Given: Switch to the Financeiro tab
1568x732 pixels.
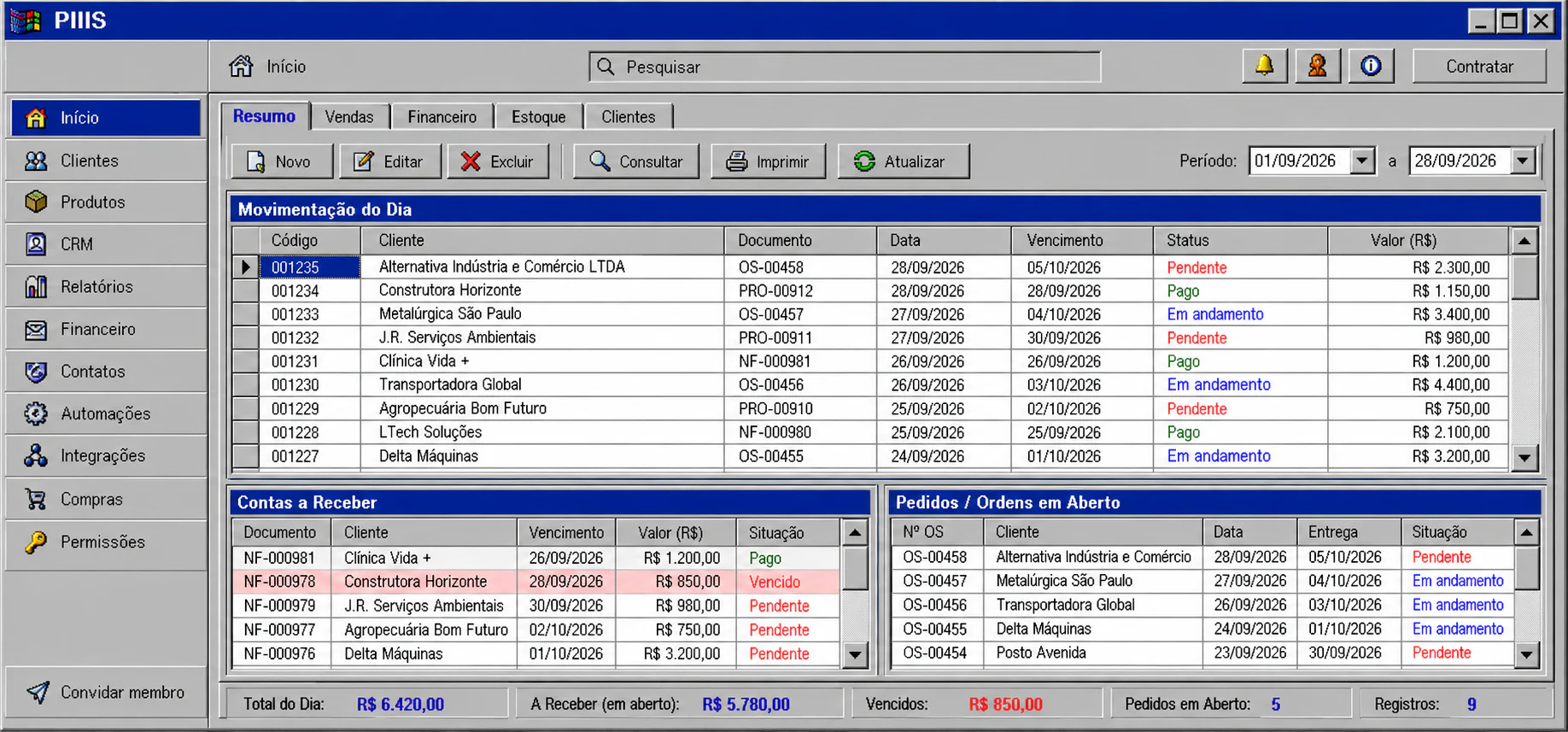Looking at the screenshot, I should [442, 117].
